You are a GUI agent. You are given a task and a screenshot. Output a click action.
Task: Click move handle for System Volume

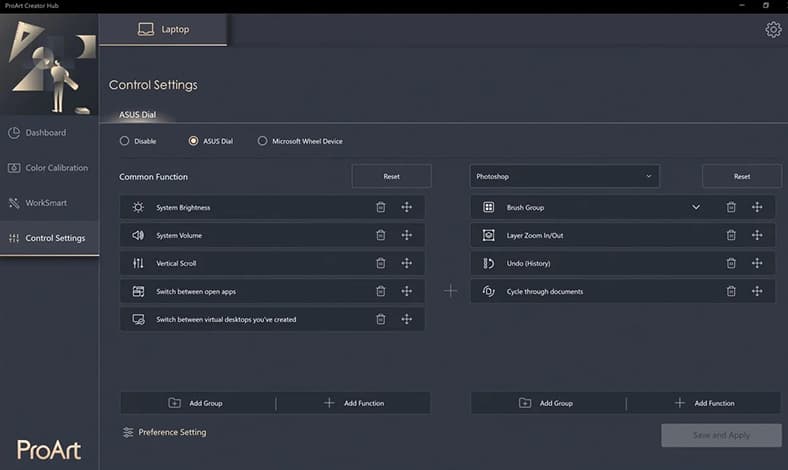point(407,235)
